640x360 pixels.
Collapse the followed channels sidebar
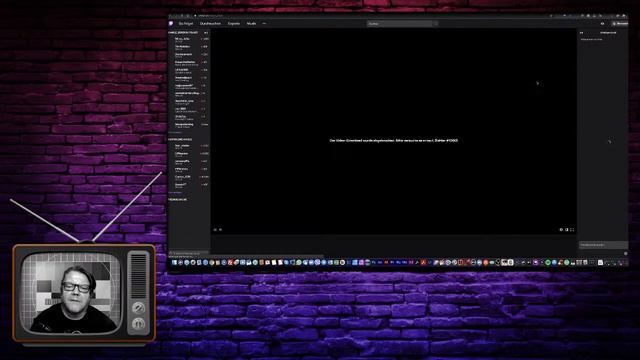206,33
